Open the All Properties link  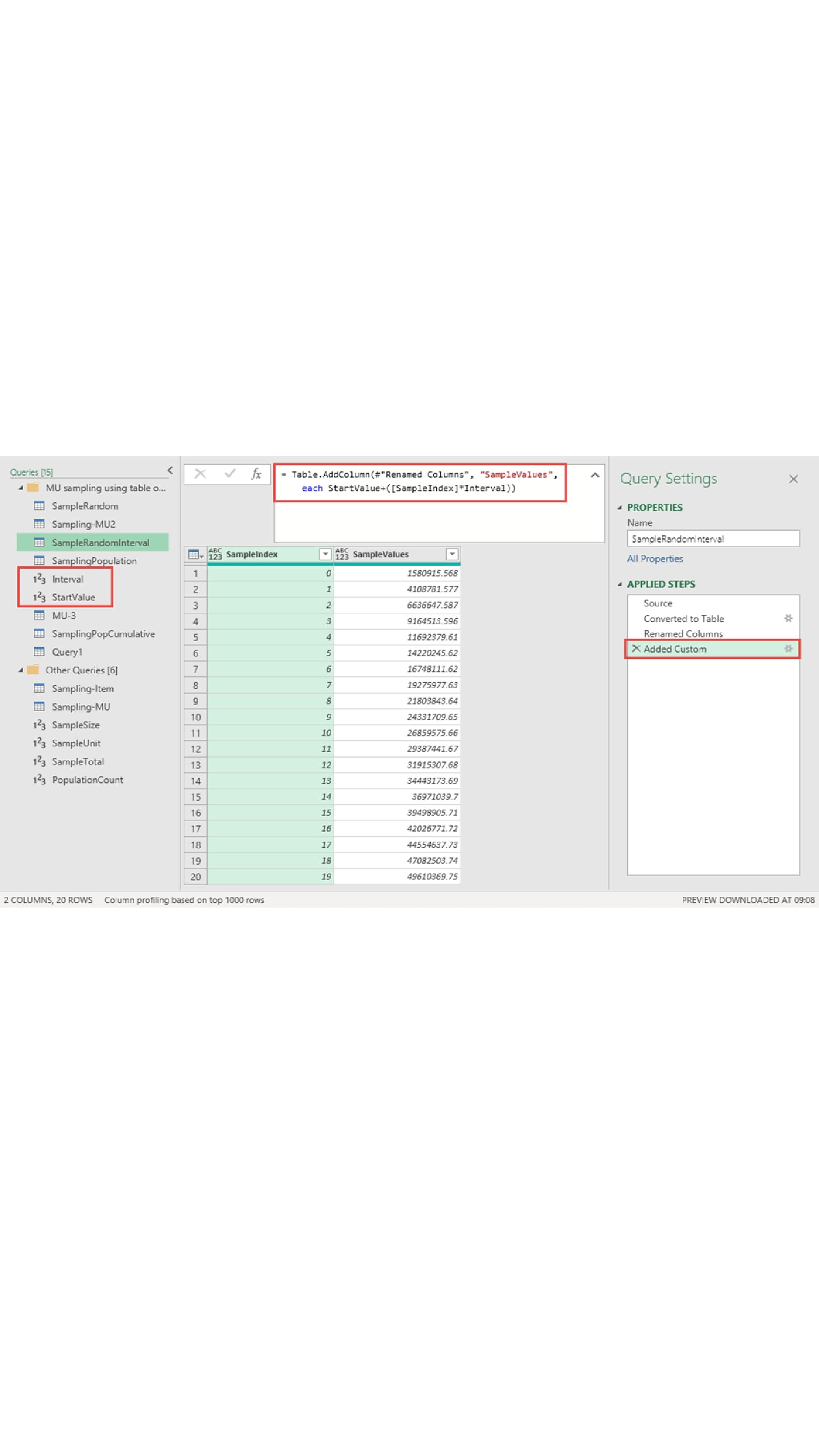pyautogui.click(x=655, y=559)
